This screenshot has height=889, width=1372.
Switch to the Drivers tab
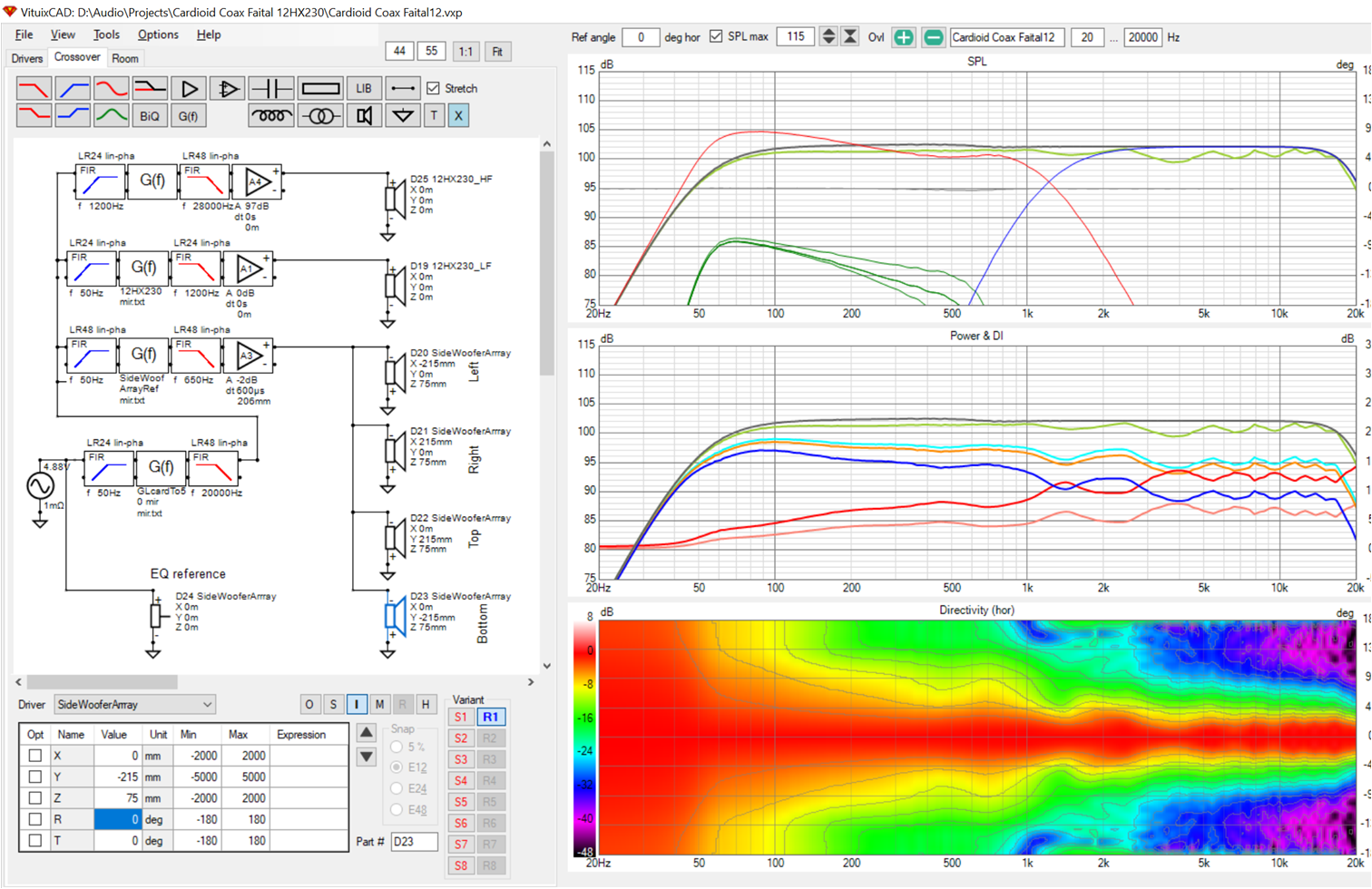(x=26, y=59)
